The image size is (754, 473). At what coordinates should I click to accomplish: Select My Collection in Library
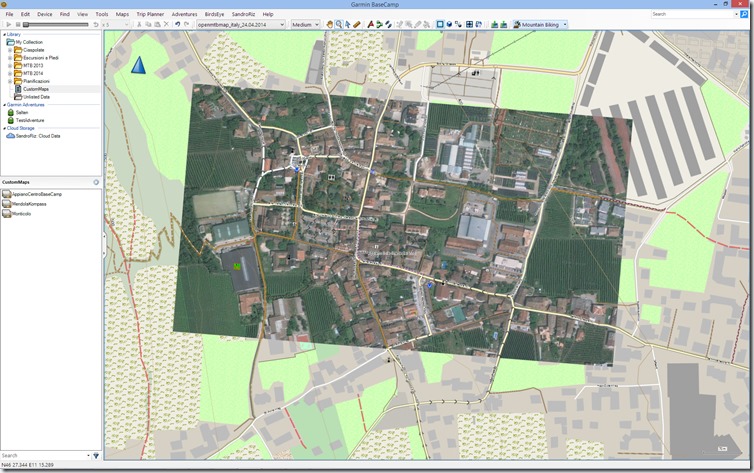click(29, 42)
